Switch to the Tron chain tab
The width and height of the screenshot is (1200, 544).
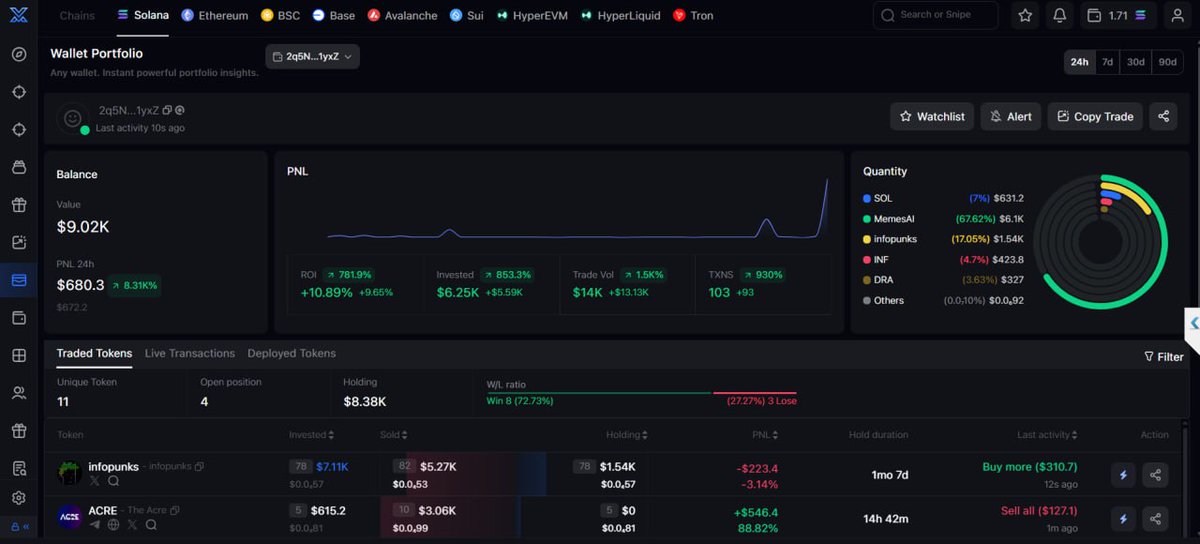point(693,16)
